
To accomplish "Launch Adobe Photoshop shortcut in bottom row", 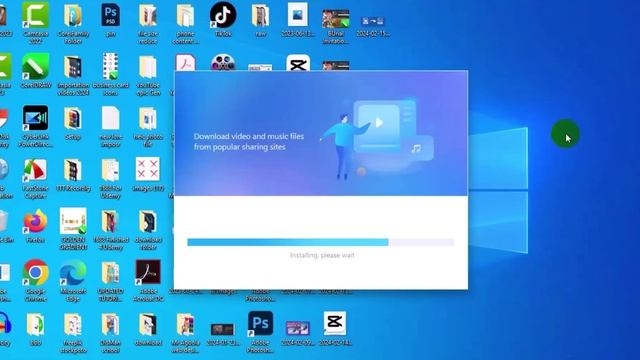I will 260,324.
